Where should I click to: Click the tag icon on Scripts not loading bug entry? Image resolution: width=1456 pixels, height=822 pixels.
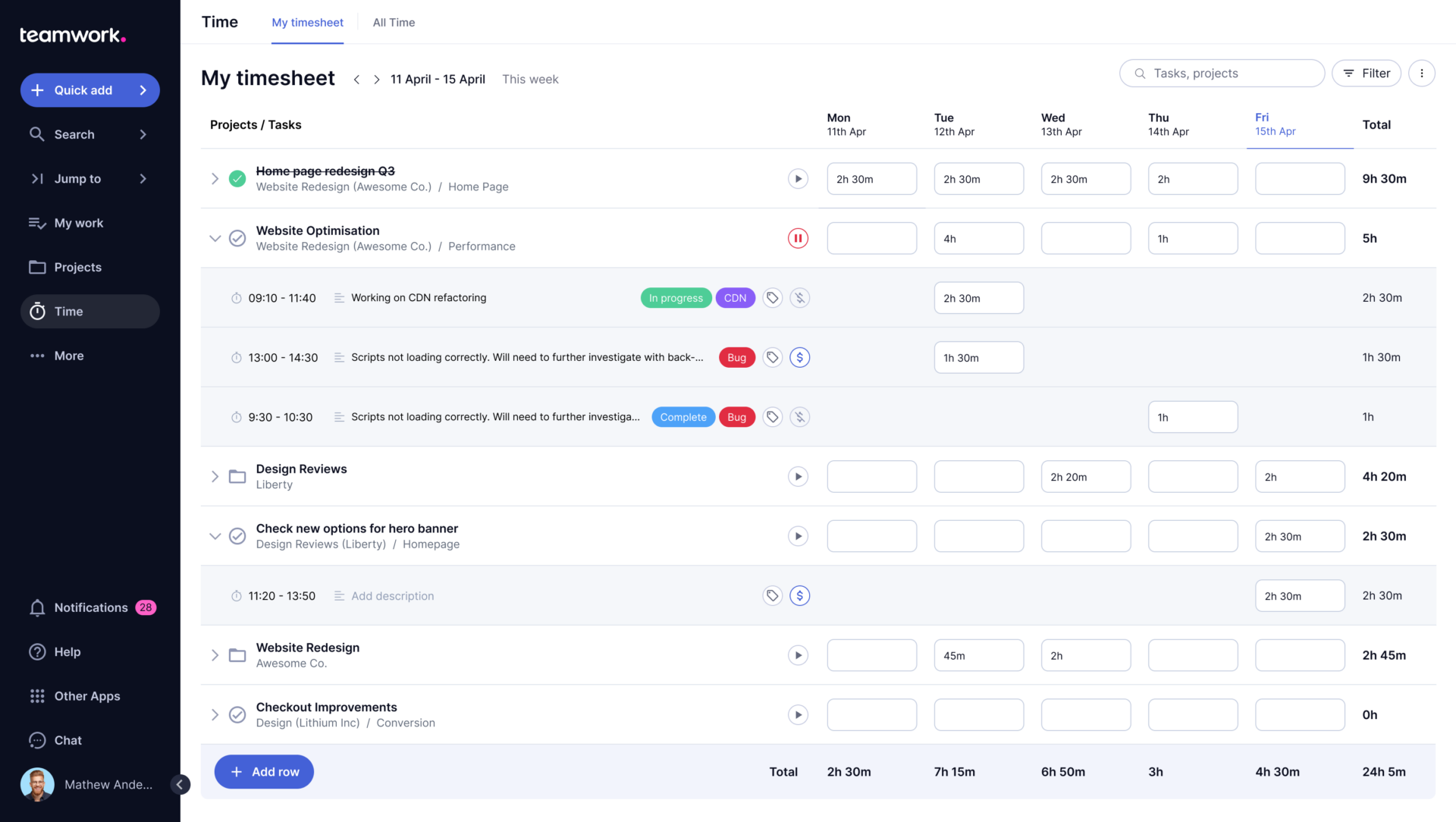tap(771, 357)
